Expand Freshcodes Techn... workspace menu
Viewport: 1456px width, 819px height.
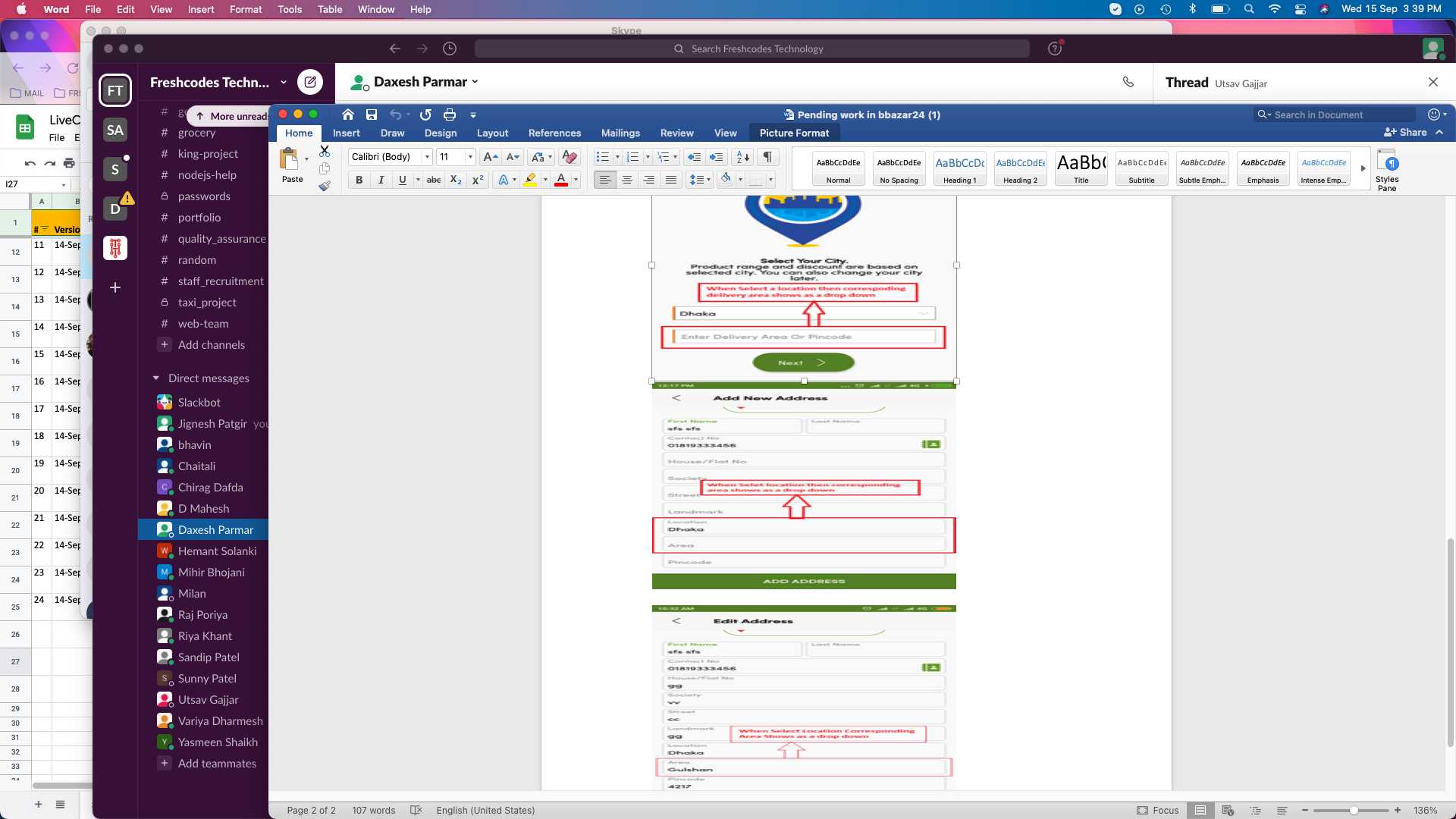(283, 82)
